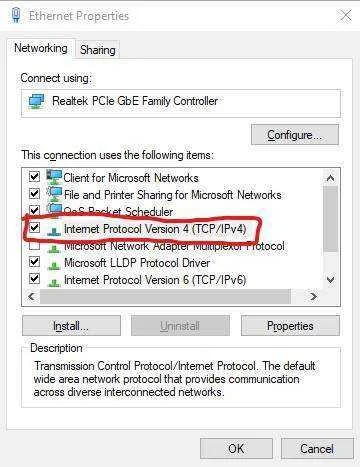This screenshot has width=360, height=467.
Task: Uncheck Internet Protocol Version 6 checkbox
Action: pyautogui.click(x=34, y=278)
